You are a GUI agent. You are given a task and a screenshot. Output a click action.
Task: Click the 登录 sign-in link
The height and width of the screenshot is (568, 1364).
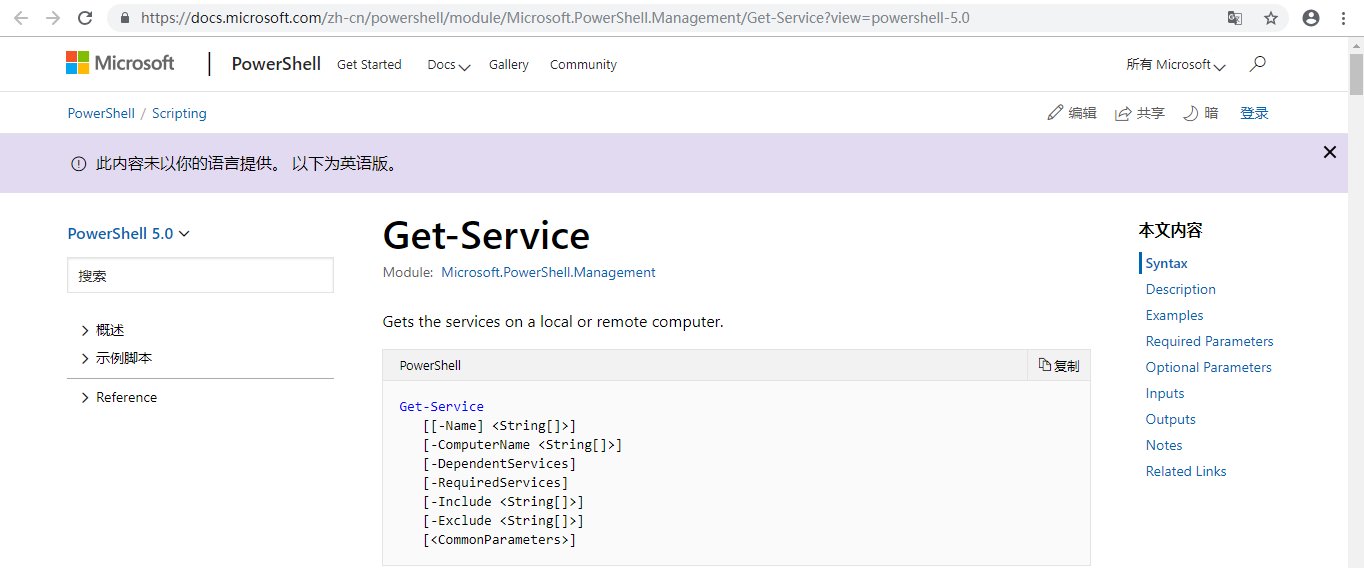1254,113
